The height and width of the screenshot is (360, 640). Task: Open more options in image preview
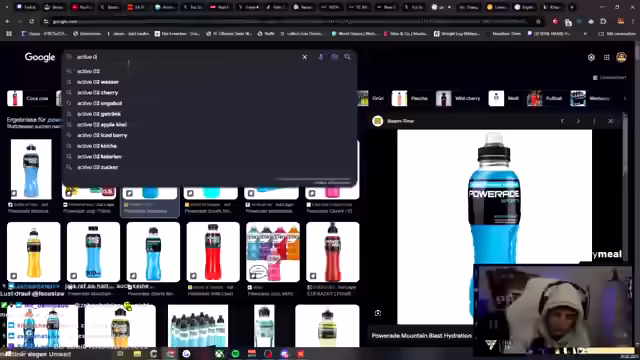pos(594,121)
